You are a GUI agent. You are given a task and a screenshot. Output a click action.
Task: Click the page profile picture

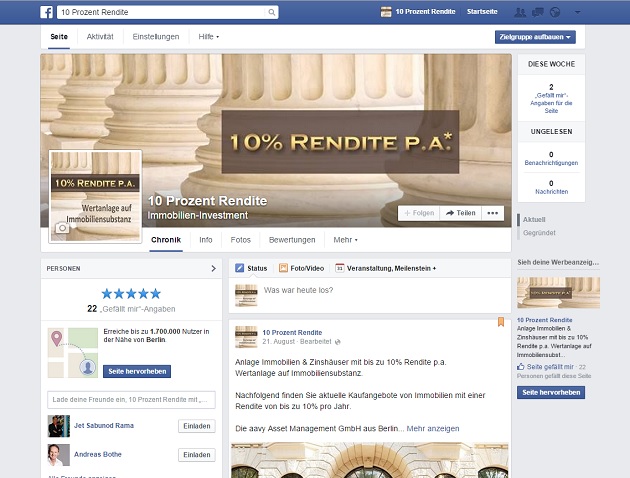(95, 197)
